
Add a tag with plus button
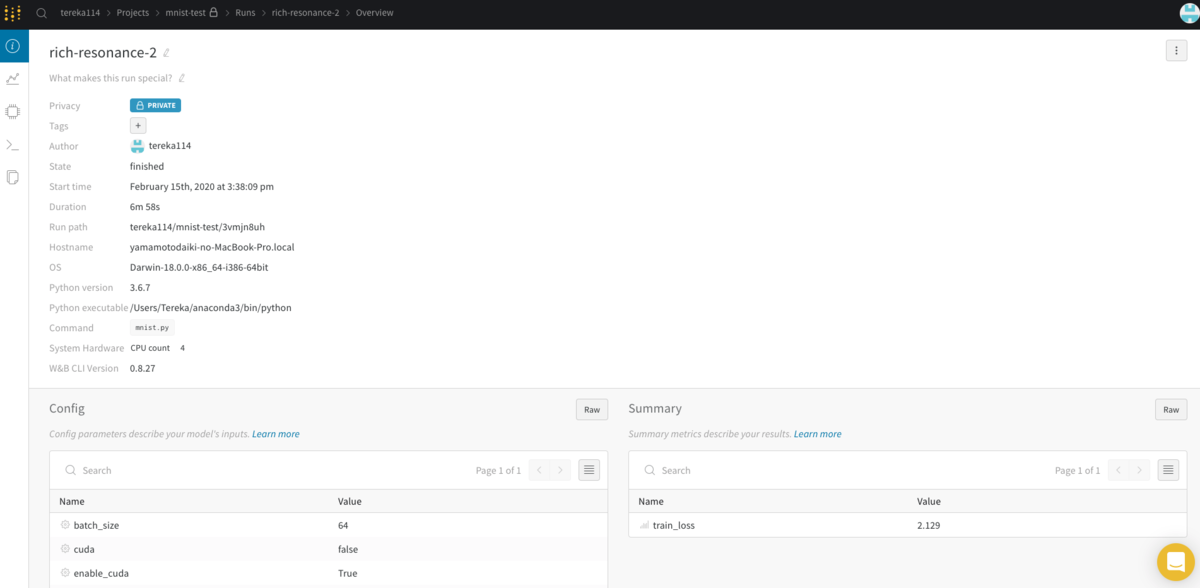(x=138, y=126)
